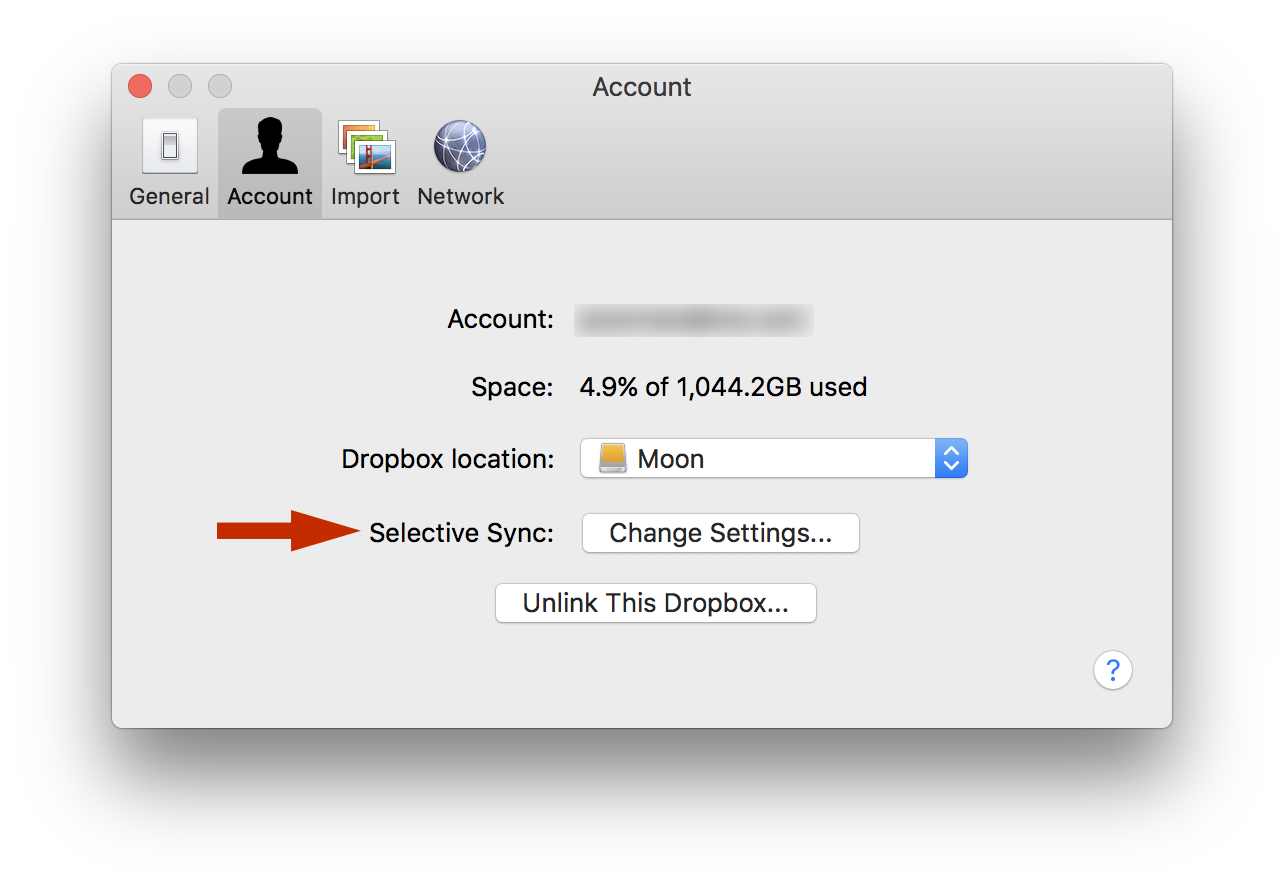Select the Account tab label
This screenshot has width=1284, height=888.
[x=270, y=197]
